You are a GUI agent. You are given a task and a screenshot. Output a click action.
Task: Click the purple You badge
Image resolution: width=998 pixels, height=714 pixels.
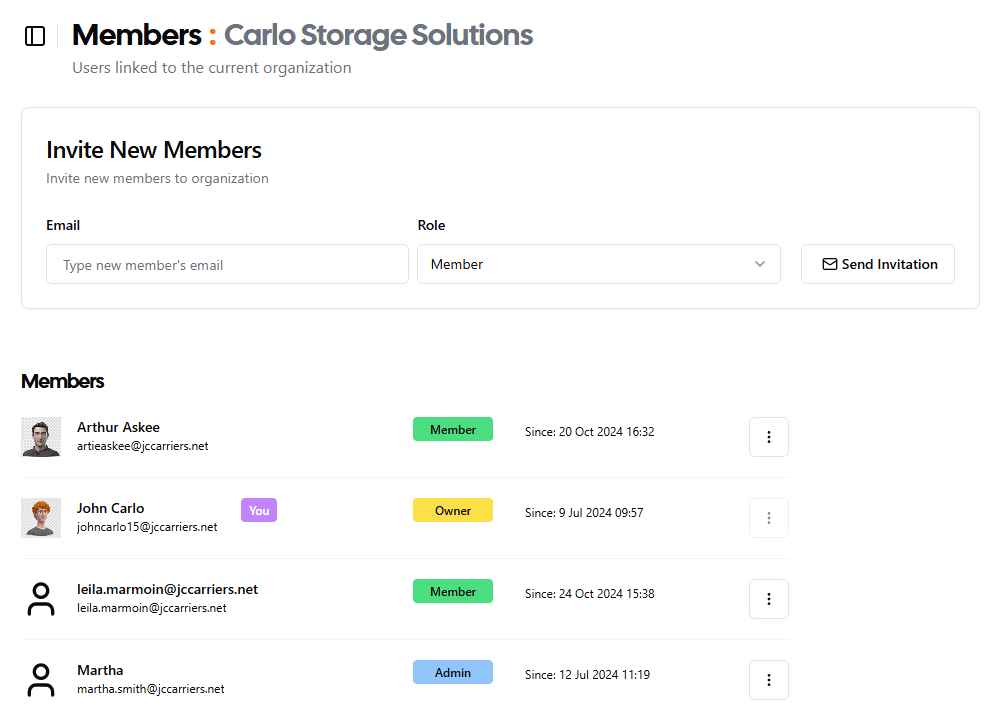click(259, 510)
